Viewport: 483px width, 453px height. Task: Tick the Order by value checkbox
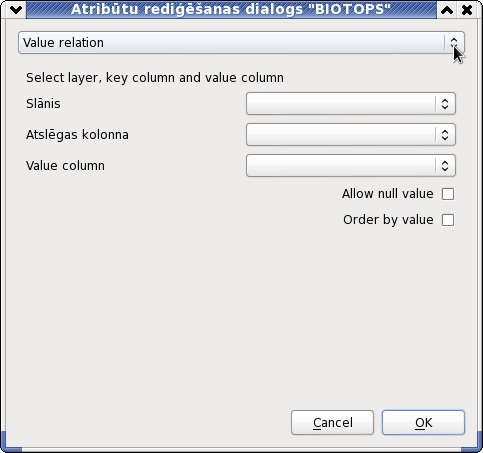pyautogui.click(x=448, y=220)
